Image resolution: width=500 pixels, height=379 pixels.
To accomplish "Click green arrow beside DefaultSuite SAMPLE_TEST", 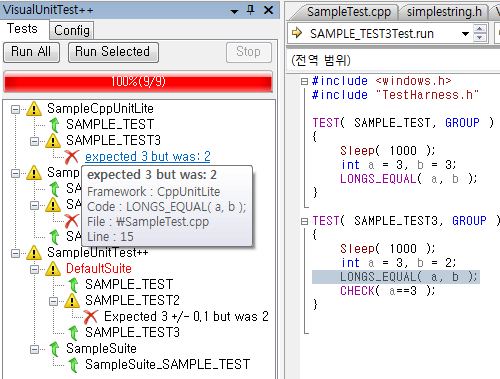I will click(73, 285).
